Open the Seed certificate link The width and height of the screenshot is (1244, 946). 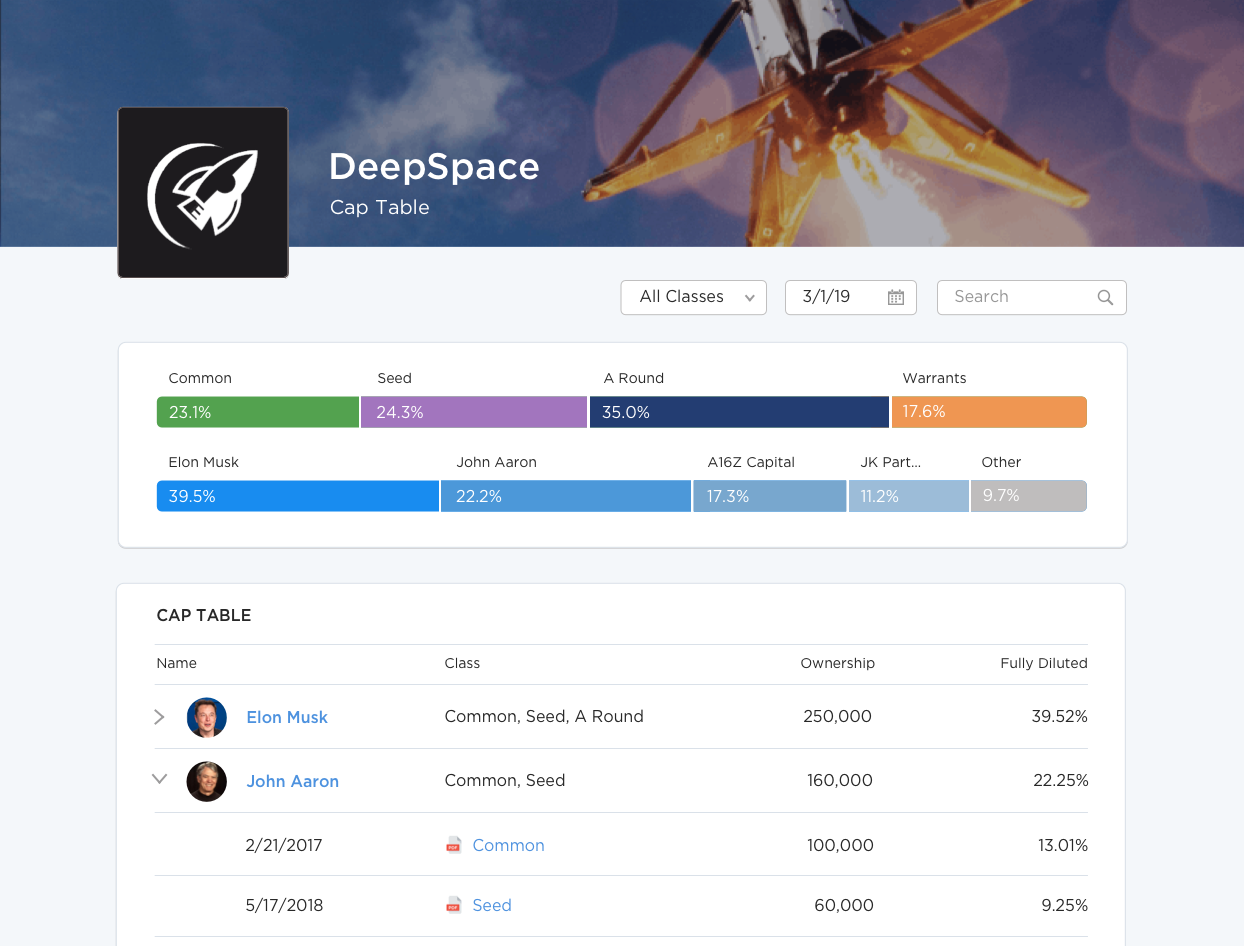492,905
